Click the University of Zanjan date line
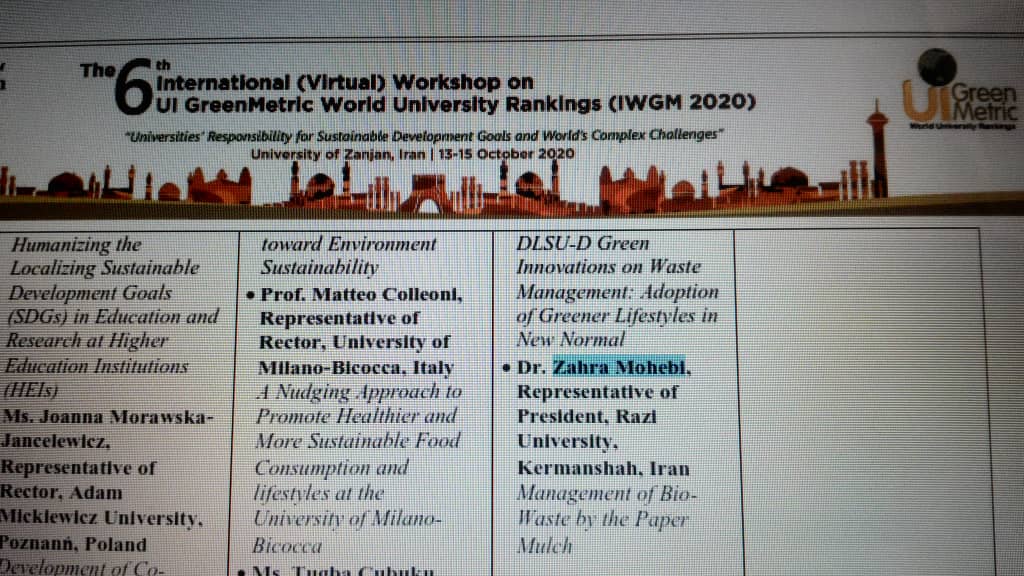 [412, 153]
